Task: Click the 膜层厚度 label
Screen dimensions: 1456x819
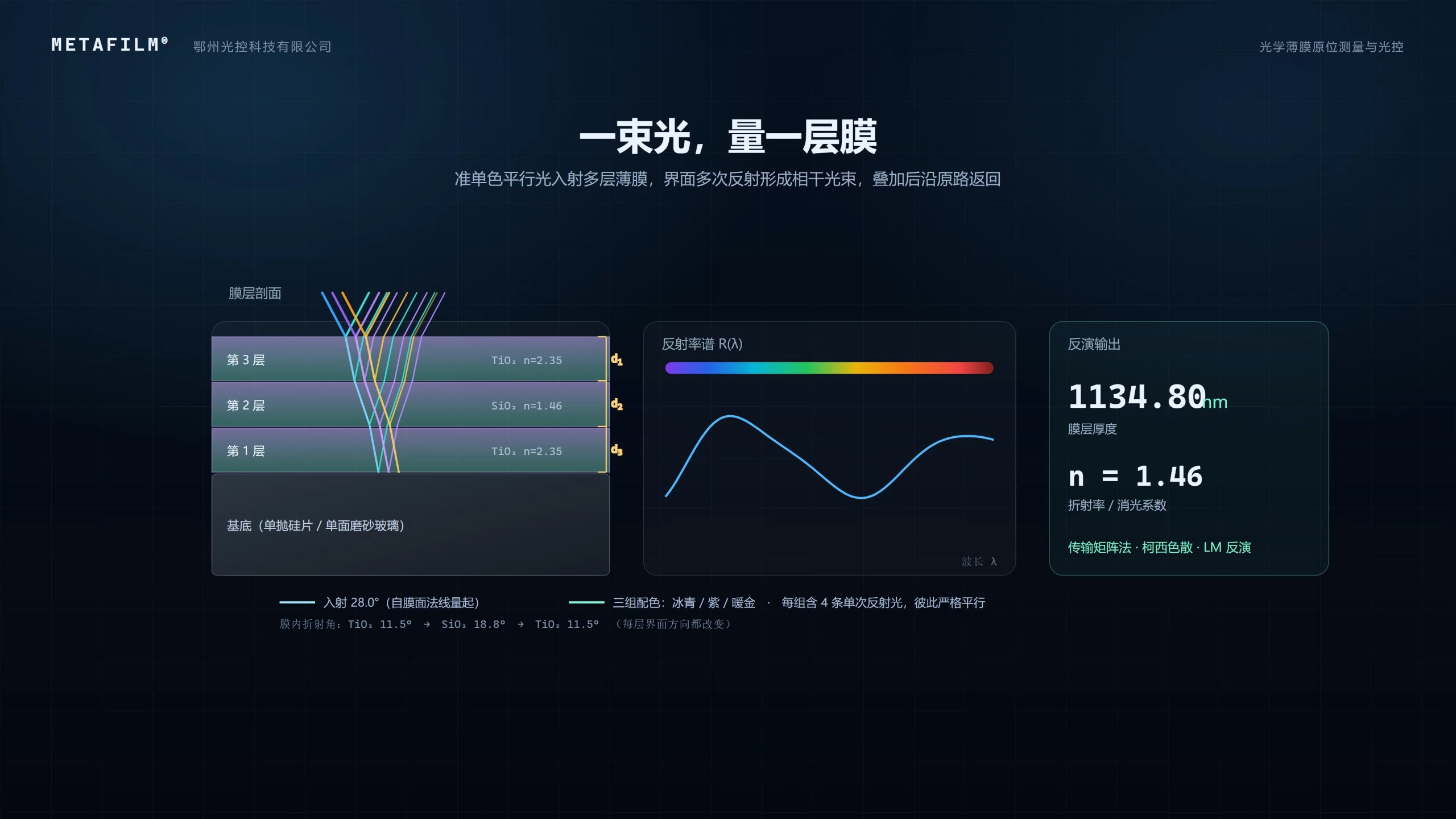Action: [x=1092, y=429]
